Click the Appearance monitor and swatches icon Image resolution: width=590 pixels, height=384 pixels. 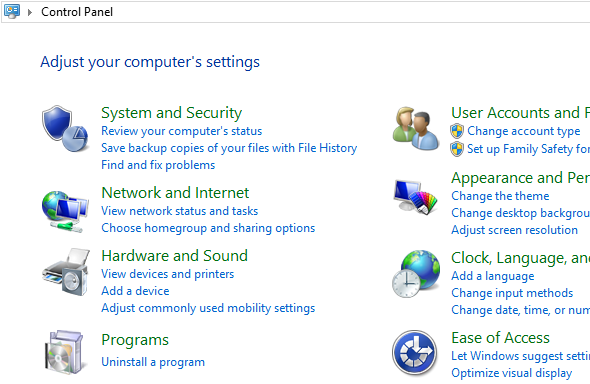point(416,197)
